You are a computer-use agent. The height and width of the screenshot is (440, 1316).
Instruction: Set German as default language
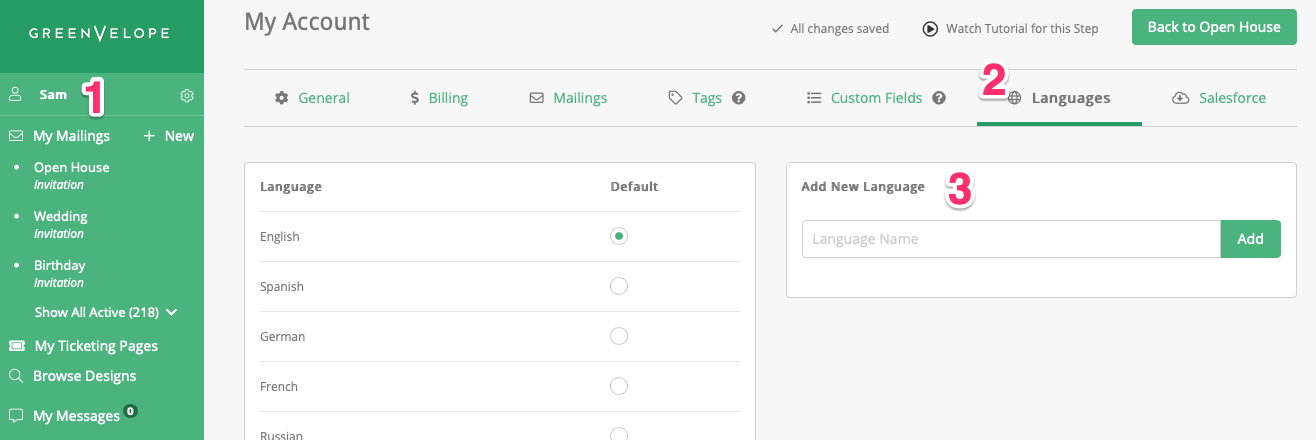(619, 336)
